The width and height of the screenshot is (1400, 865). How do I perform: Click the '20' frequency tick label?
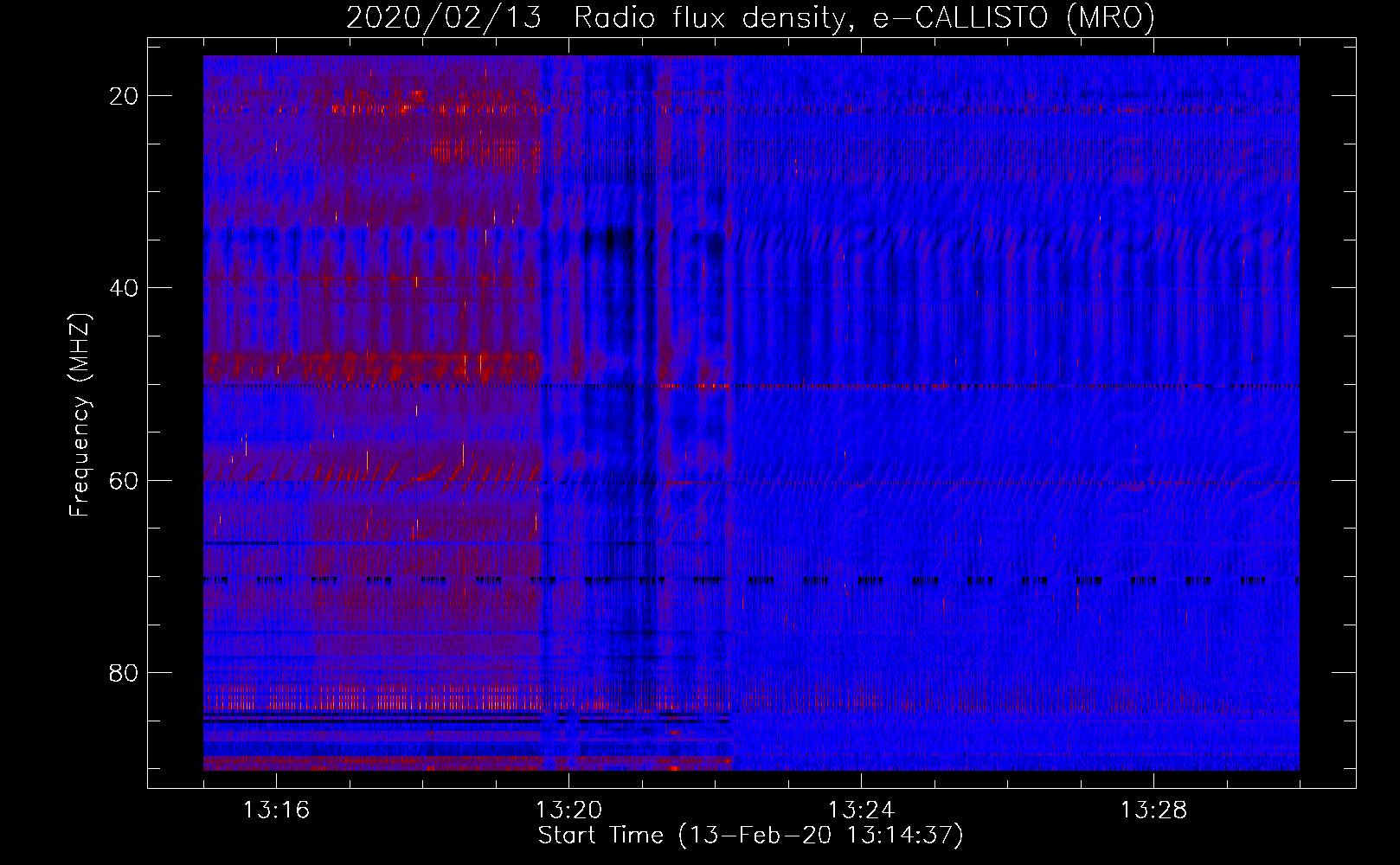124,96
